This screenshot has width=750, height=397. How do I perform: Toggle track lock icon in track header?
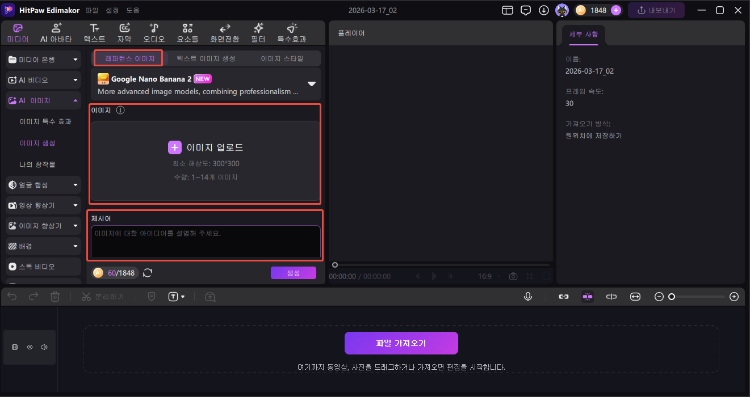point(15,347)
